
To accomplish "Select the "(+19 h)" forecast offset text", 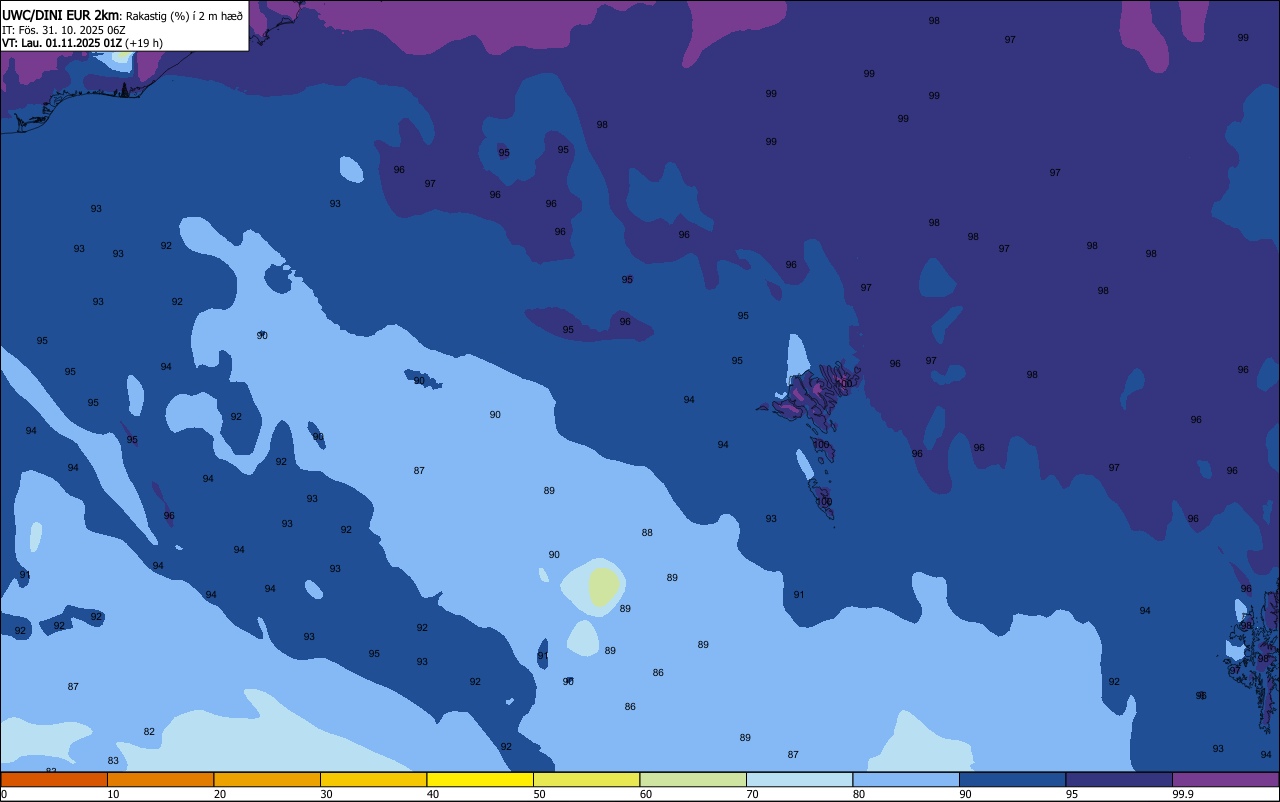I will (144, 43).
